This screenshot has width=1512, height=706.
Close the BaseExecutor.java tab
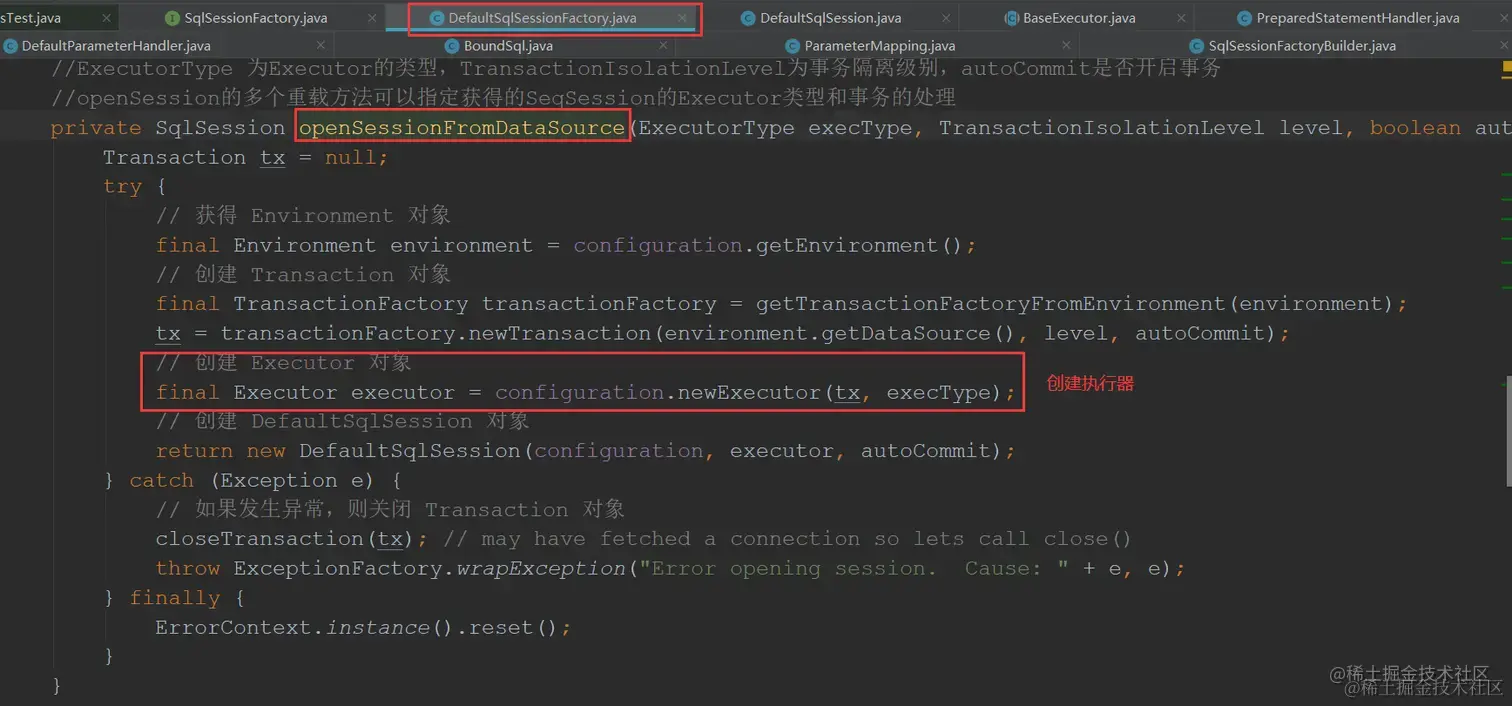point(1183,18)
